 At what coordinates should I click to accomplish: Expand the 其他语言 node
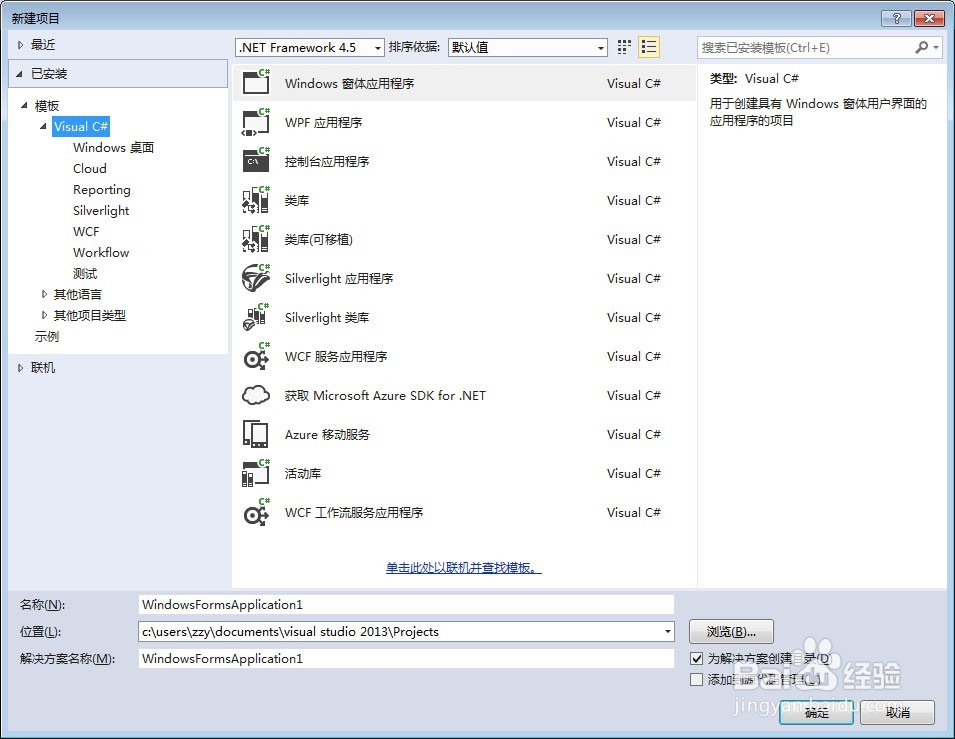(44, 294)
